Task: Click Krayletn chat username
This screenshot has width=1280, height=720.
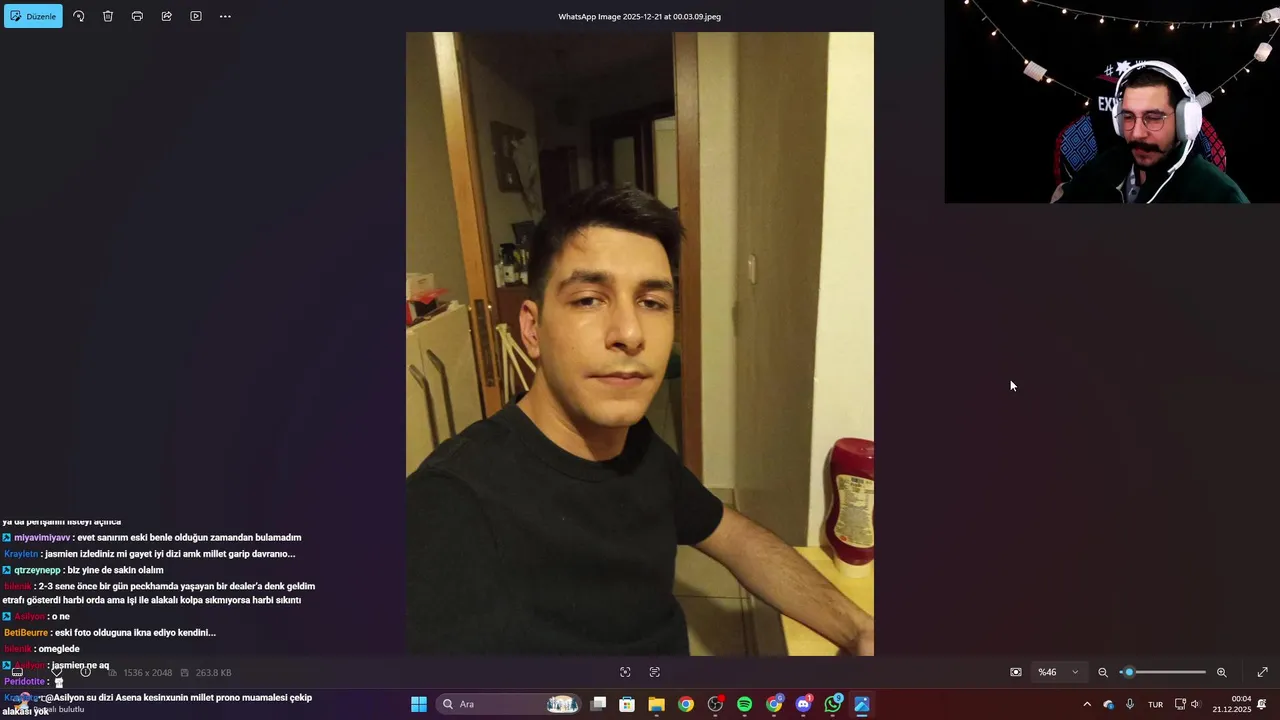Action: (x=21, y=554)
